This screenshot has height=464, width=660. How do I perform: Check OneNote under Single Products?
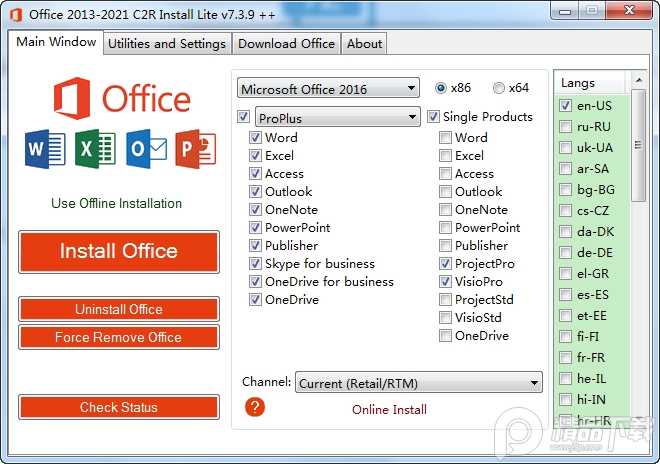pyautogui.click(x=445, y=210)
